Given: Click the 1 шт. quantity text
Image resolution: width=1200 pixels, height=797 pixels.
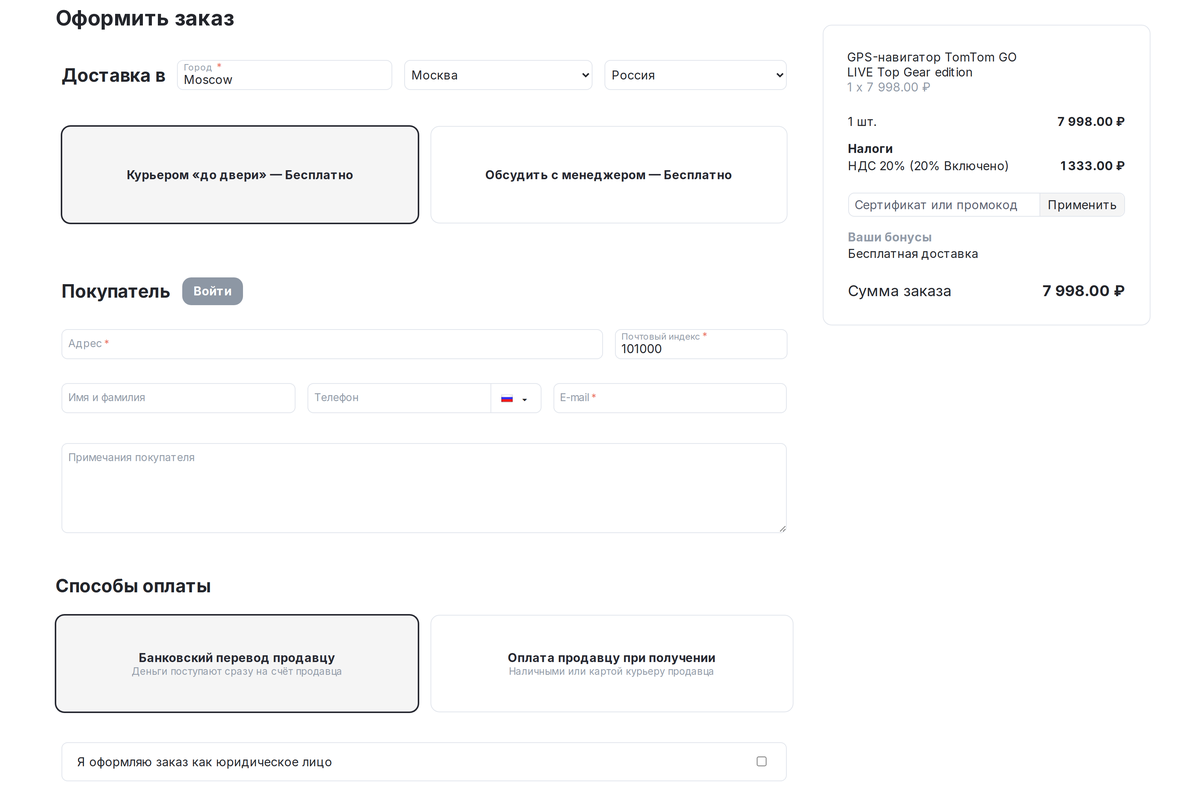Looking at the screenshot, I should click(x=862, y=122).
